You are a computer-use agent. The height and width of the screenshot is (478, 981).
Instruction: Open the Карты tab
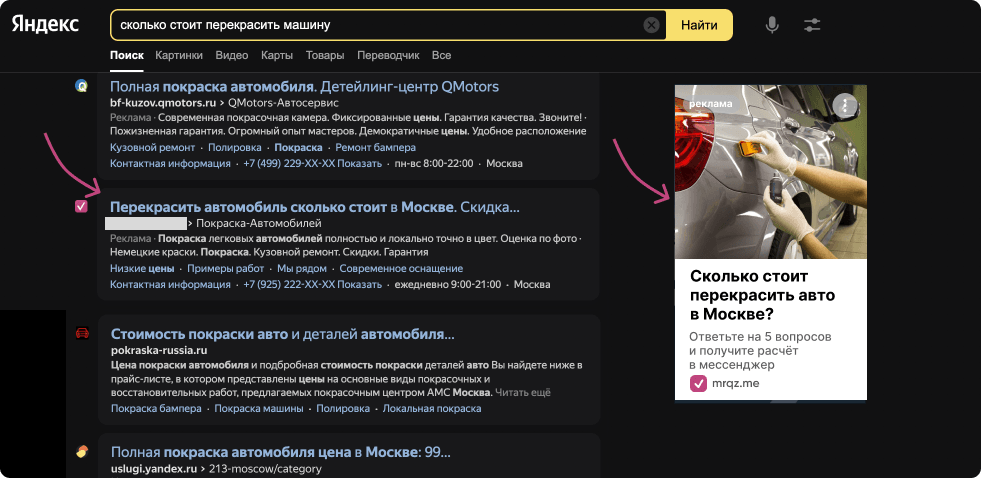pyautogui.click(x=277, y=55)
